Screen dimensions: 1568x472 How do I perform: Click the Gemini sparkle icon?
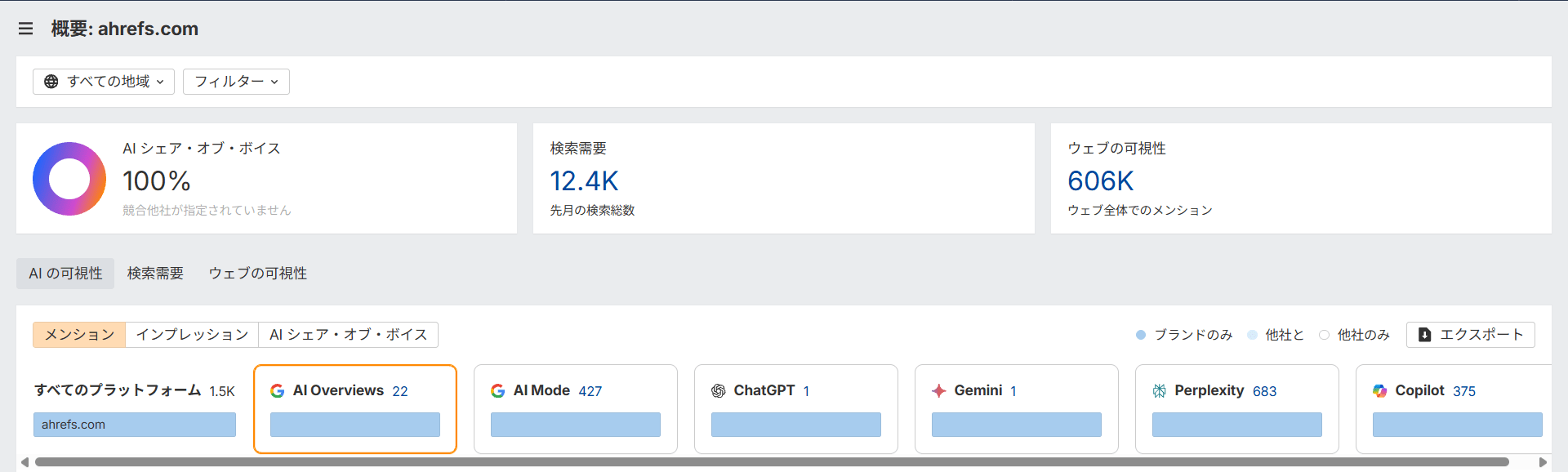pos(939,391)
